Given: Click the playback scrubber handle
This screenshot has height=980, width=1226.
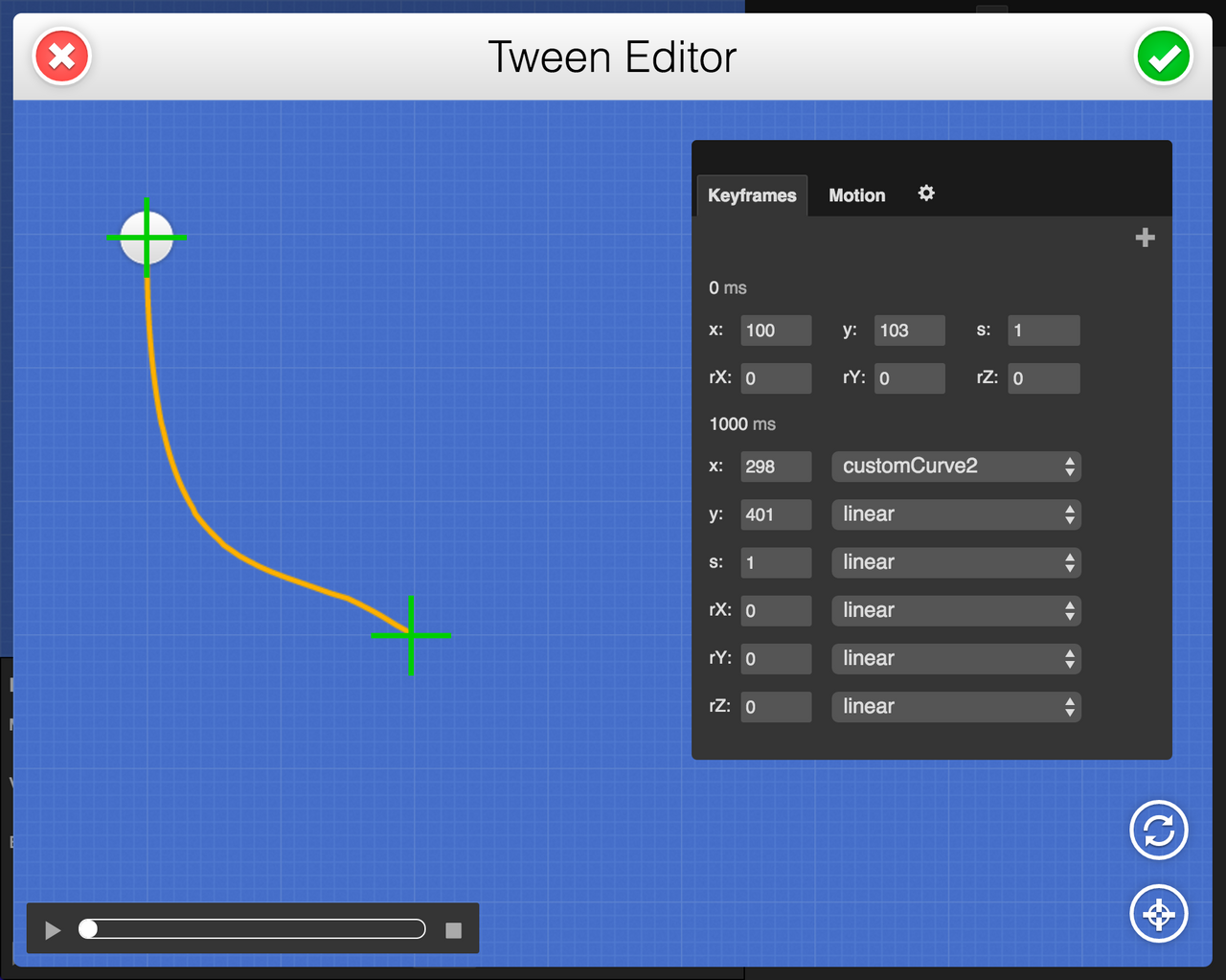Looking at the screenshot, I should [x=88, y=929].
